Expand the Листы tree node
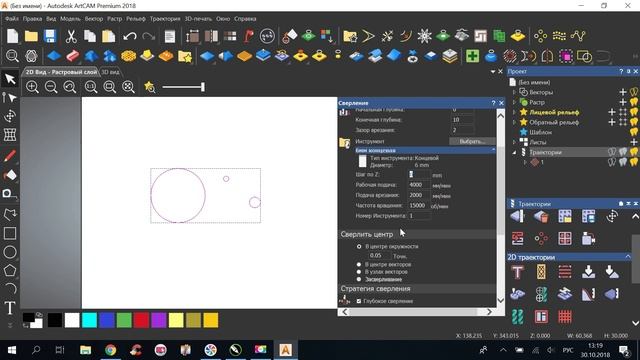640x360 pixels. (514, 142)
